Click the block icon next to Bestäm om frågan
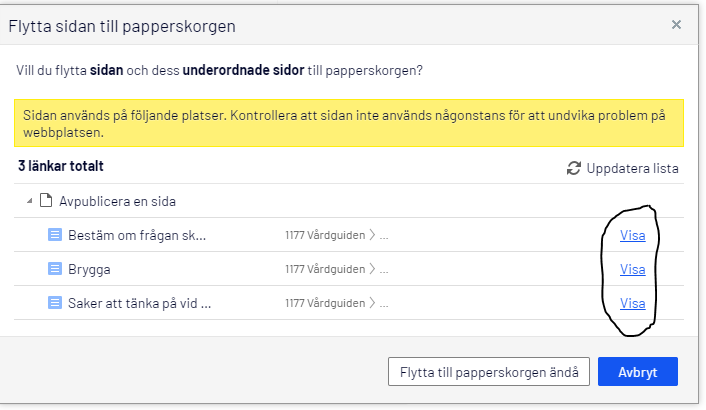Screen dimensions: 706x410 (56, 236)
